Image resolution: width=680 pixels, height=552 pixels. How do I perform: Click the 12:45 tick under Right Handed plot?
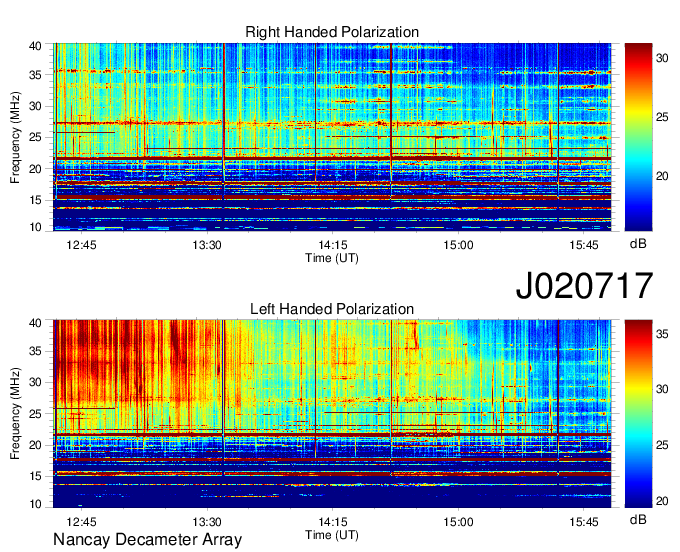coord(82,245)
